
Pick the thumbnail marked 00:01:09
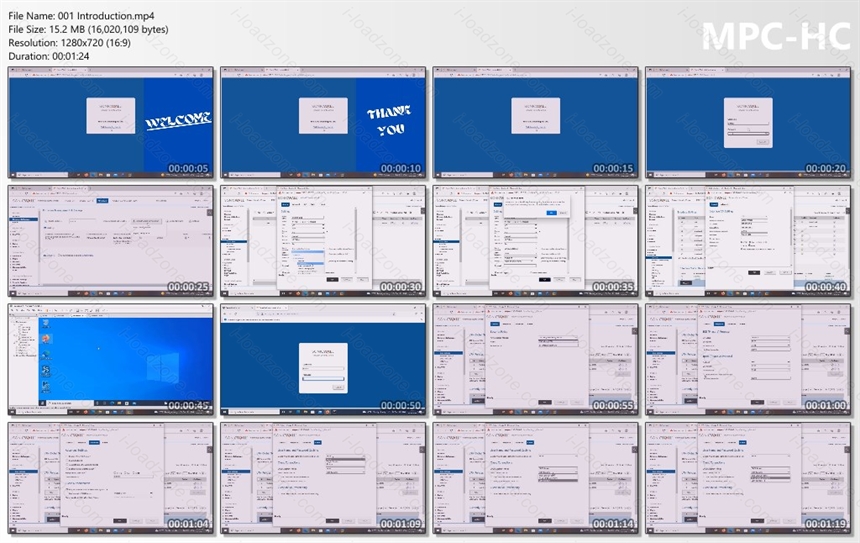tap(323, 478)
